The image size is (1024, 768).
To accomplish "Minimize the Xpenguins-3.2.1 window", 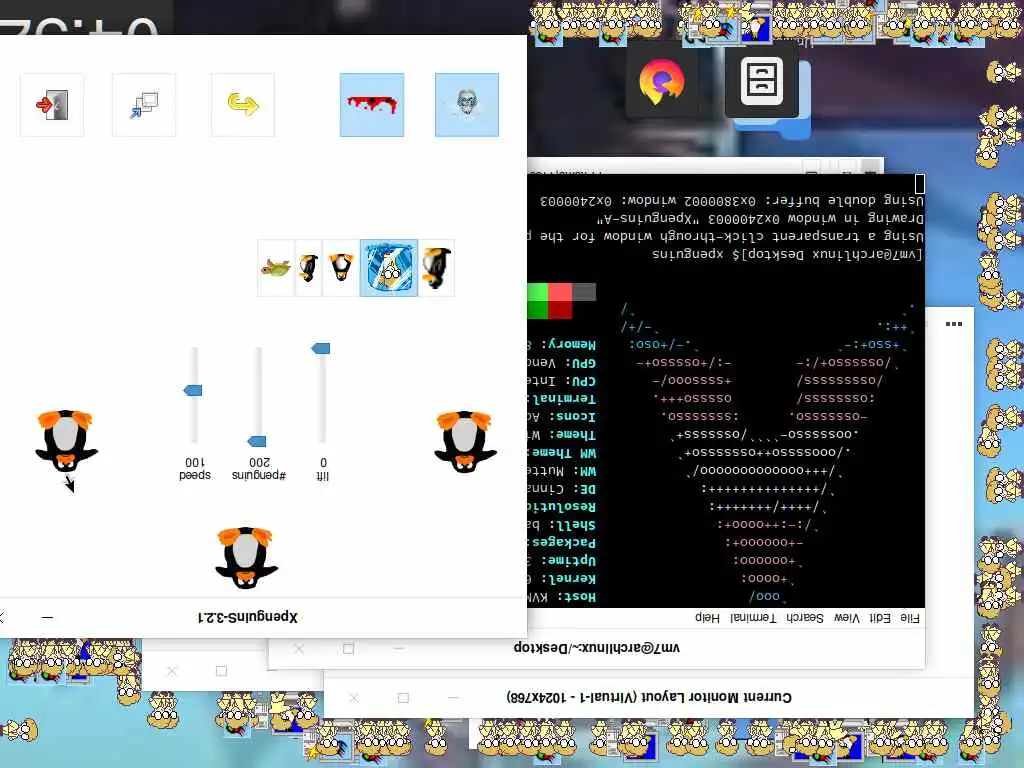I will pyautogui.click(x=47, y=616).
